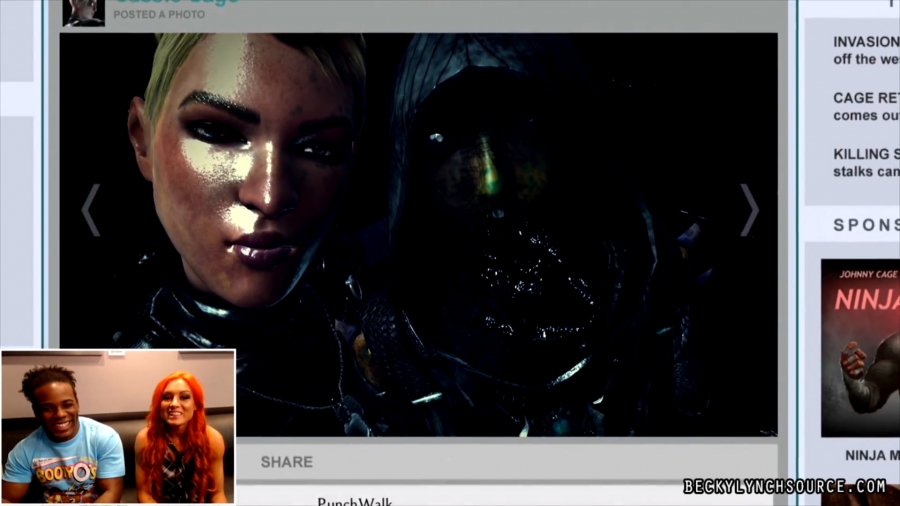Open the poster's name link above the photo
The height and width of the screenshot is (506, 900).
(176, 3)
